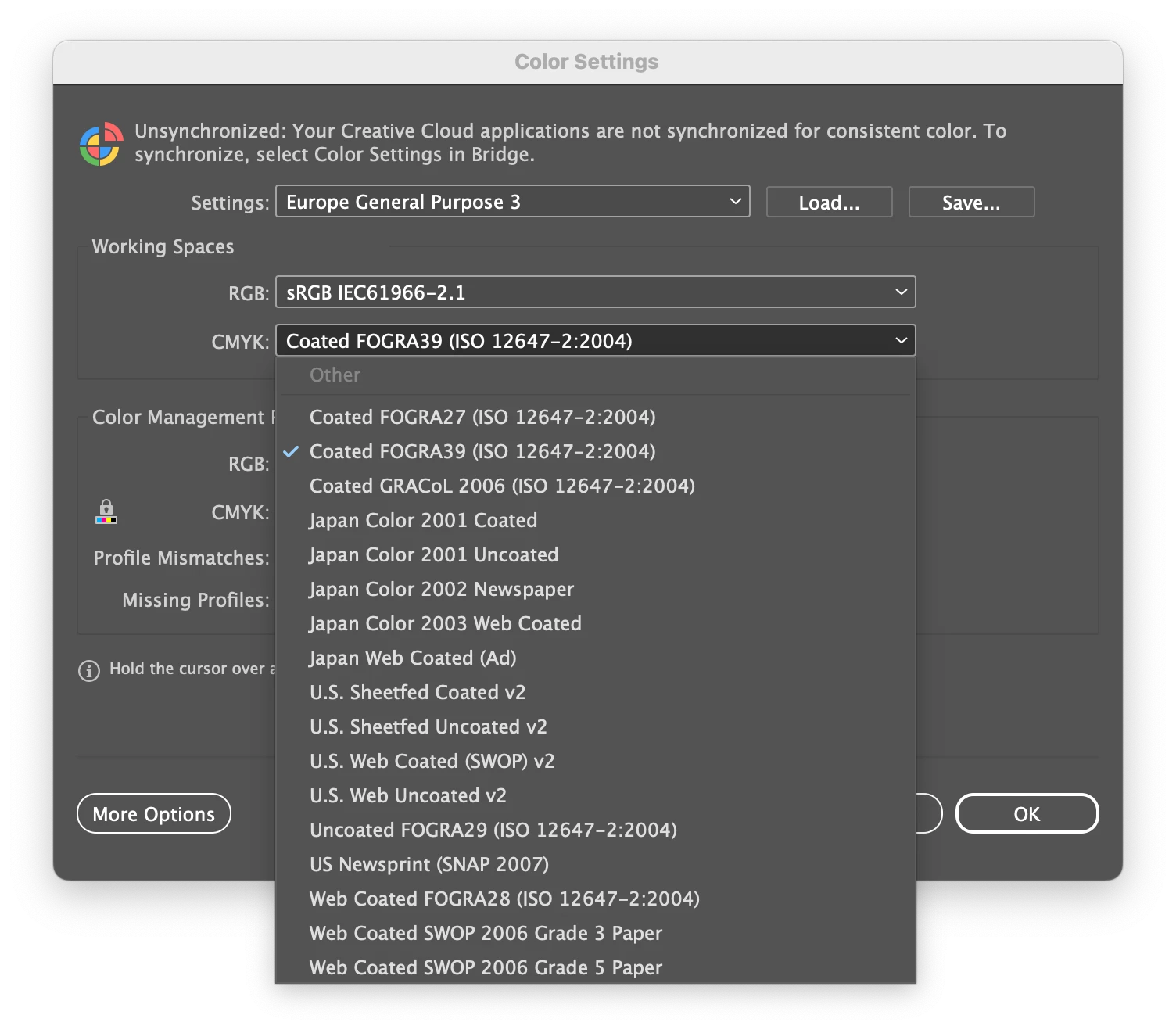The image size is (1176, 1026).
Task: Choose U.S. Web Coated (SWOP) v2
Action: pos(596,761)
